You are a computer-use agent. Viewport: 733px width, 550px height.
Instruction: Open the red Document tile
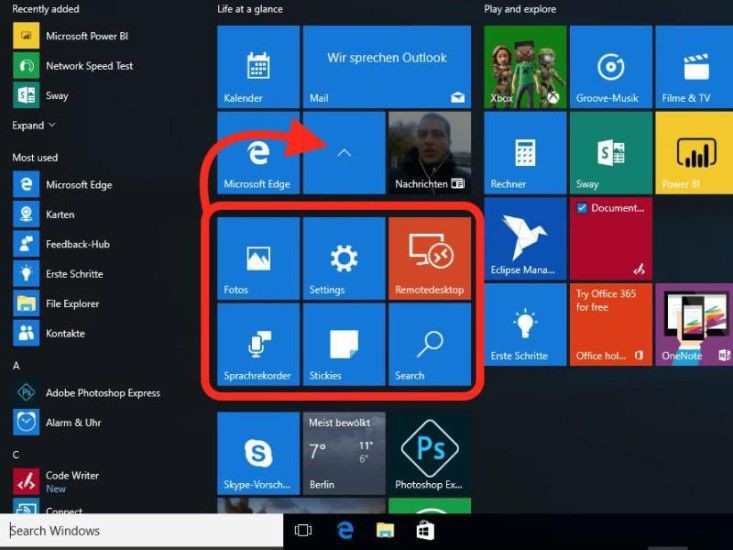point(611,239)
